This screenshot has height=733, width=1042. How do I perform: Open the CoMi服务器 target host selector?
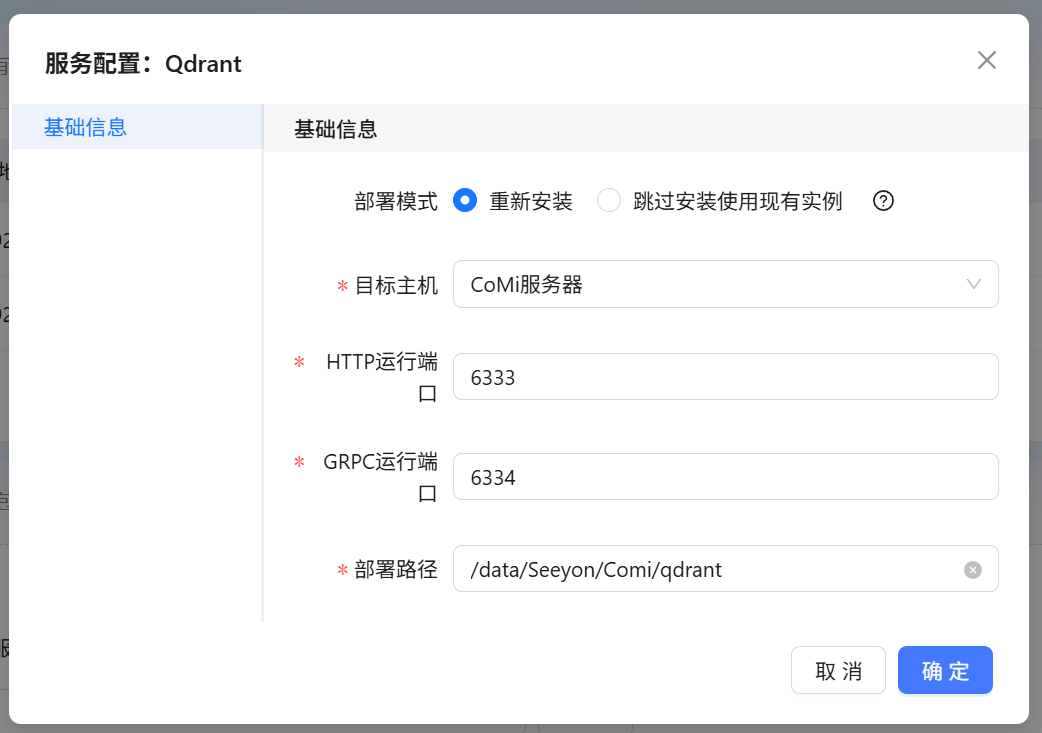710,284
